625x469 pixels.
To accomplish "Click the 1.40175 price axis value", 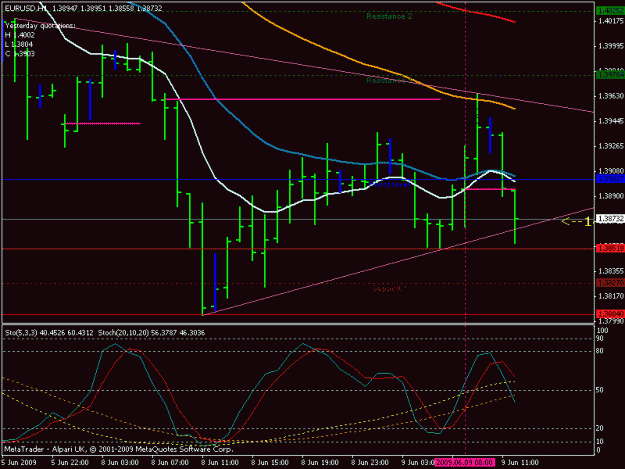I will point(611,21).
